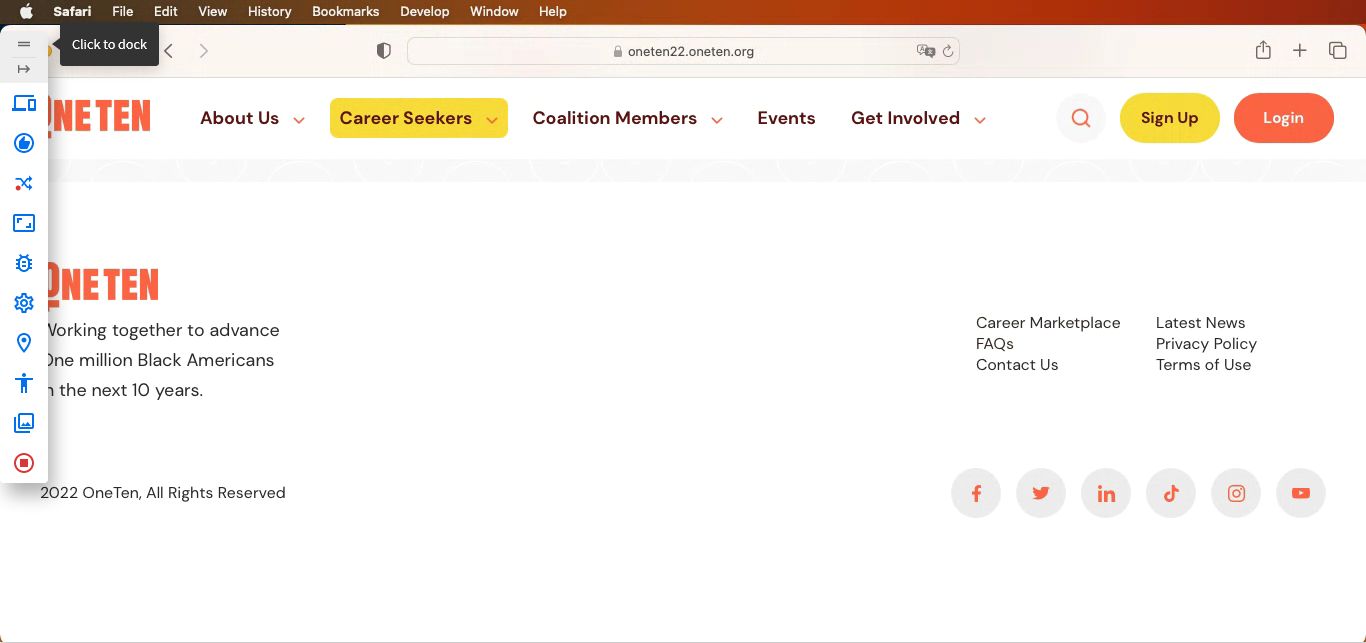This screenshot has height=643, width=1366.
Task: Click the orange Login button
Action: click(1284, 118)
